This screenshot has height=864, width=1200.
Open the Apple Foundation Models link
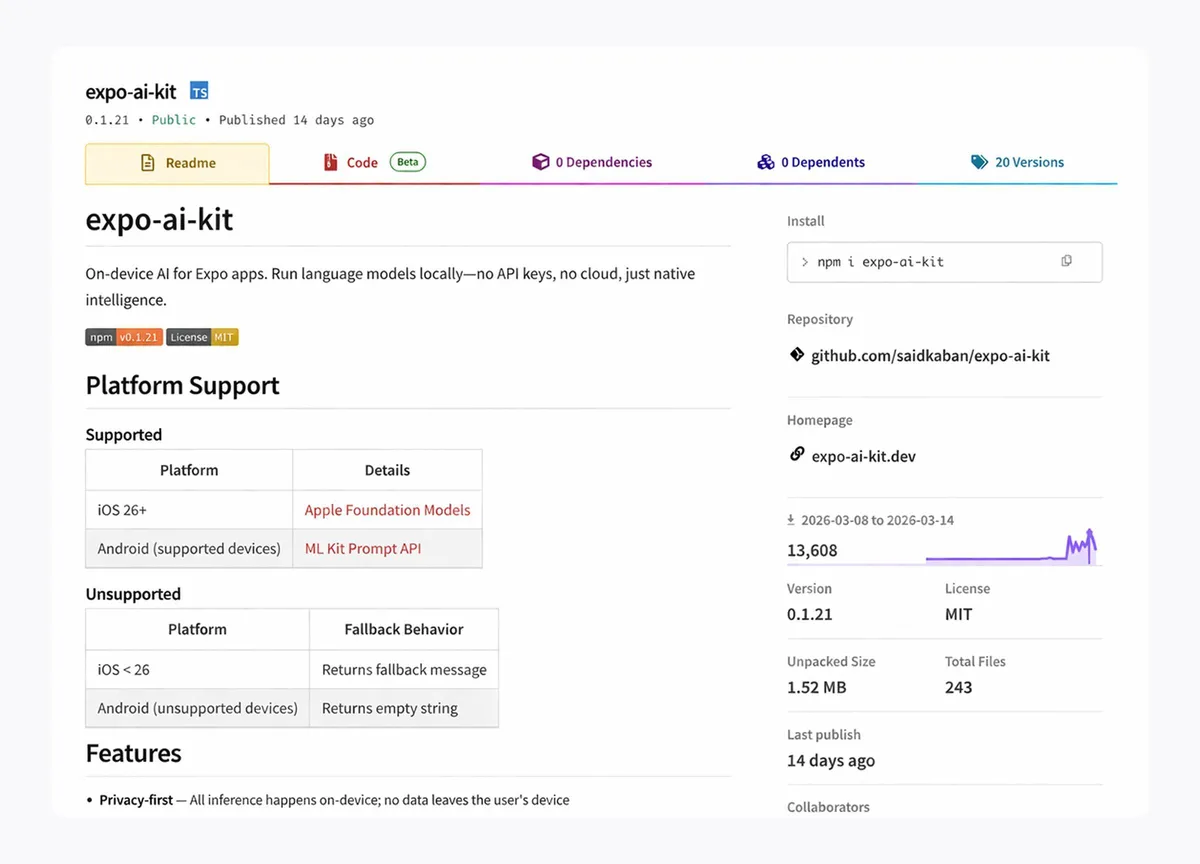point(387,510)
